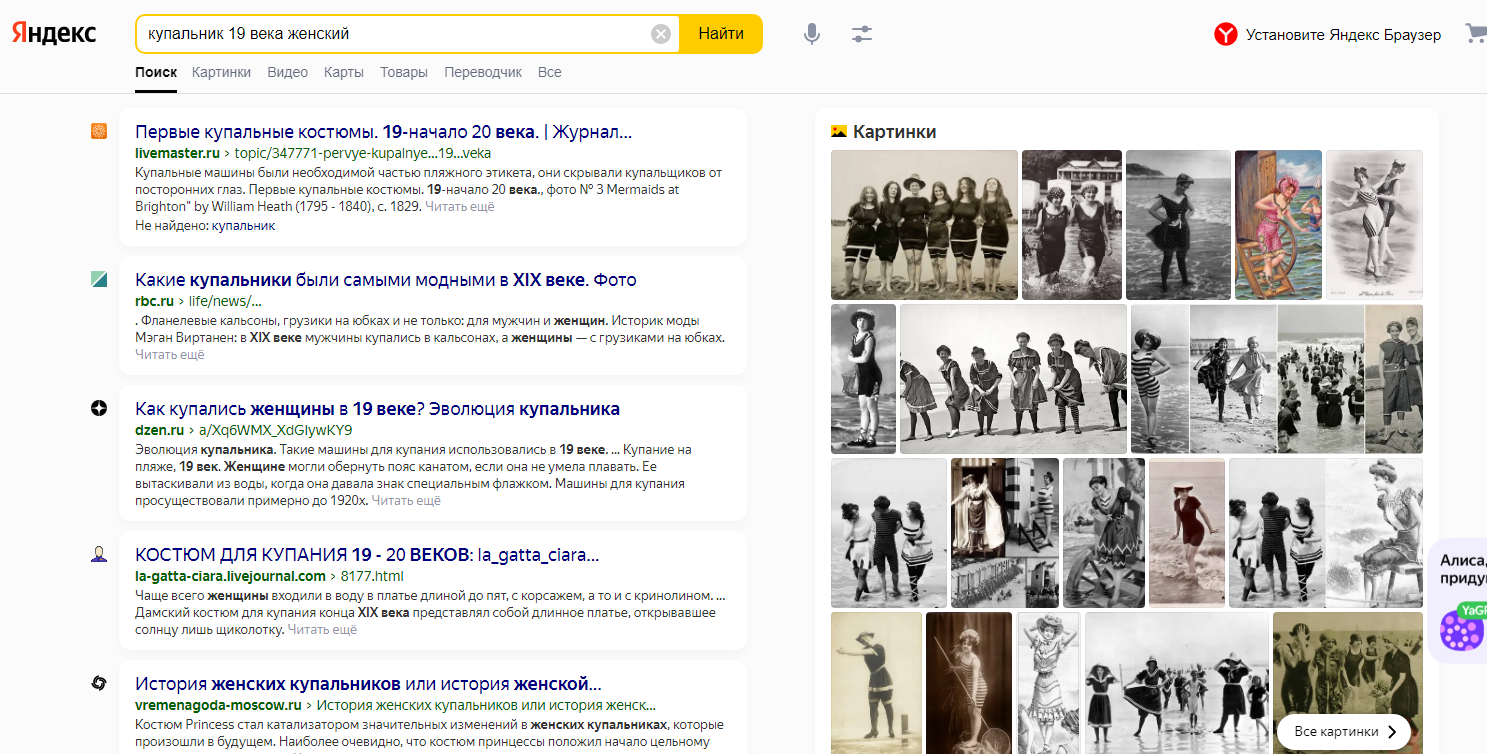1487x754 pixels.
Task: Expand livemaster snippet with Читать ещё
Action: coord(459,207)
